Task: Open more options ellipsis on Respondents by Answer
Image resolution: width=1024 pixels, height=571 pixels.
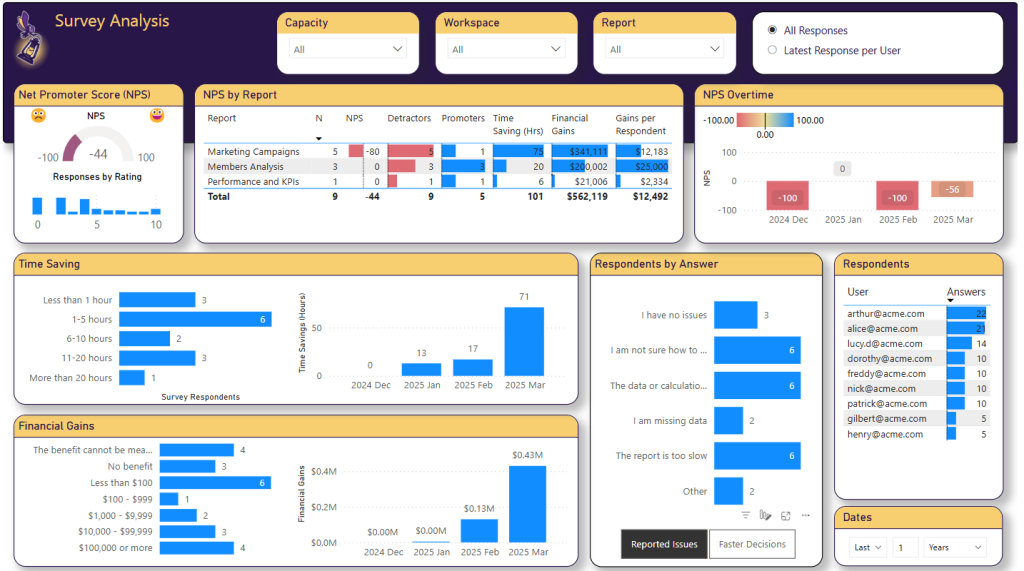Action: click(806, 515)
